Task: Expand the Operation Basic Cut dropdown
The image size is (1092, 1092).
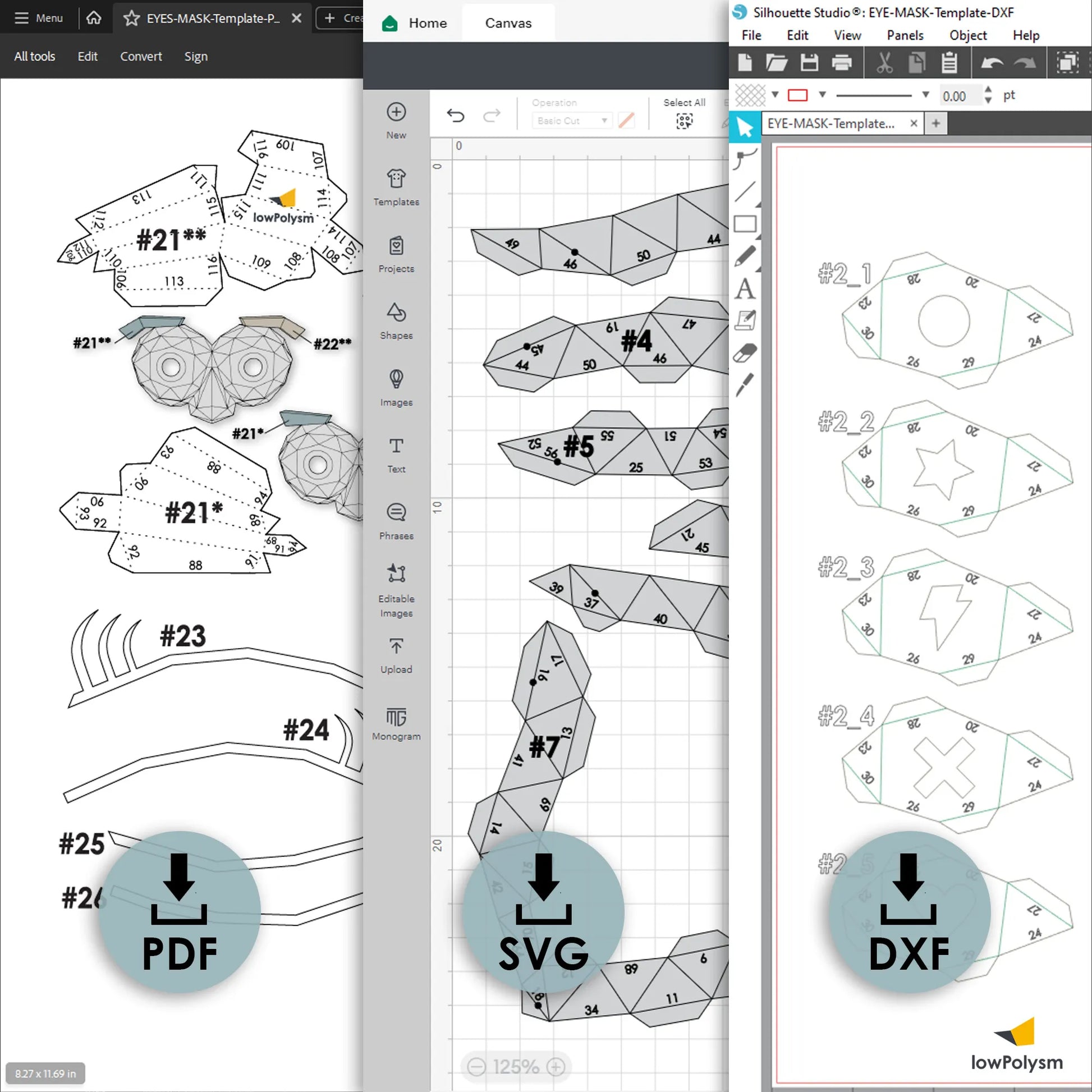Action: tap(571, 121)
